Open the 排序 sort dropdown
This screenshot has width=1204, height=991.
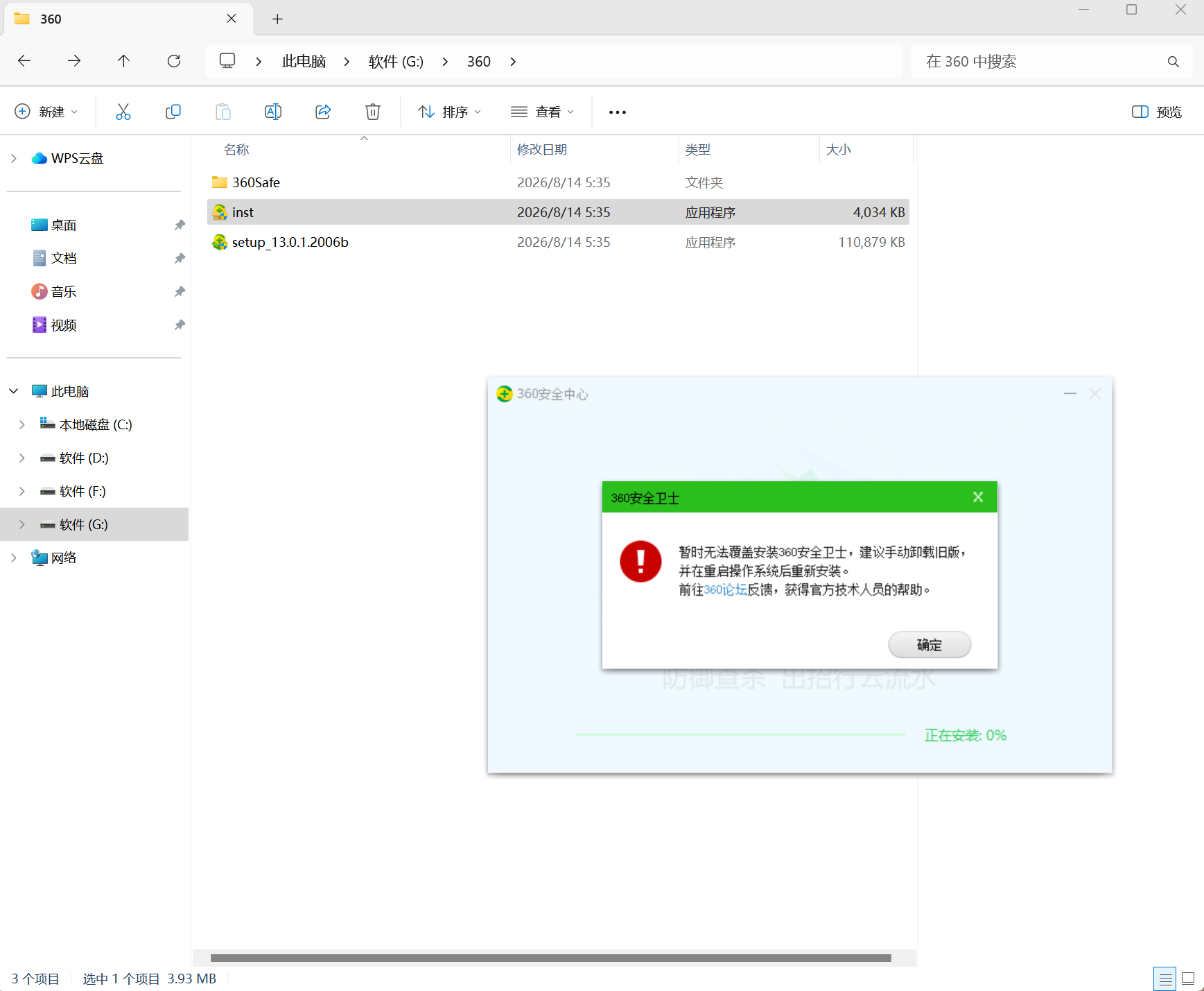click(x=450, y=112)
